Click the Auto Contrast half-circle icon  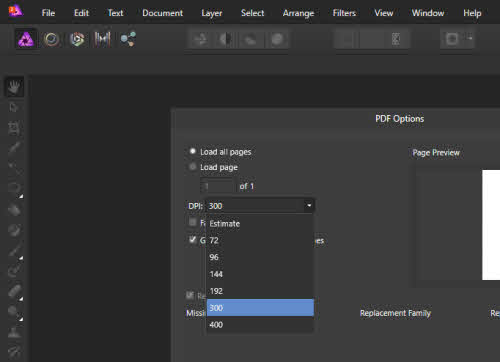tap(226, 40)
